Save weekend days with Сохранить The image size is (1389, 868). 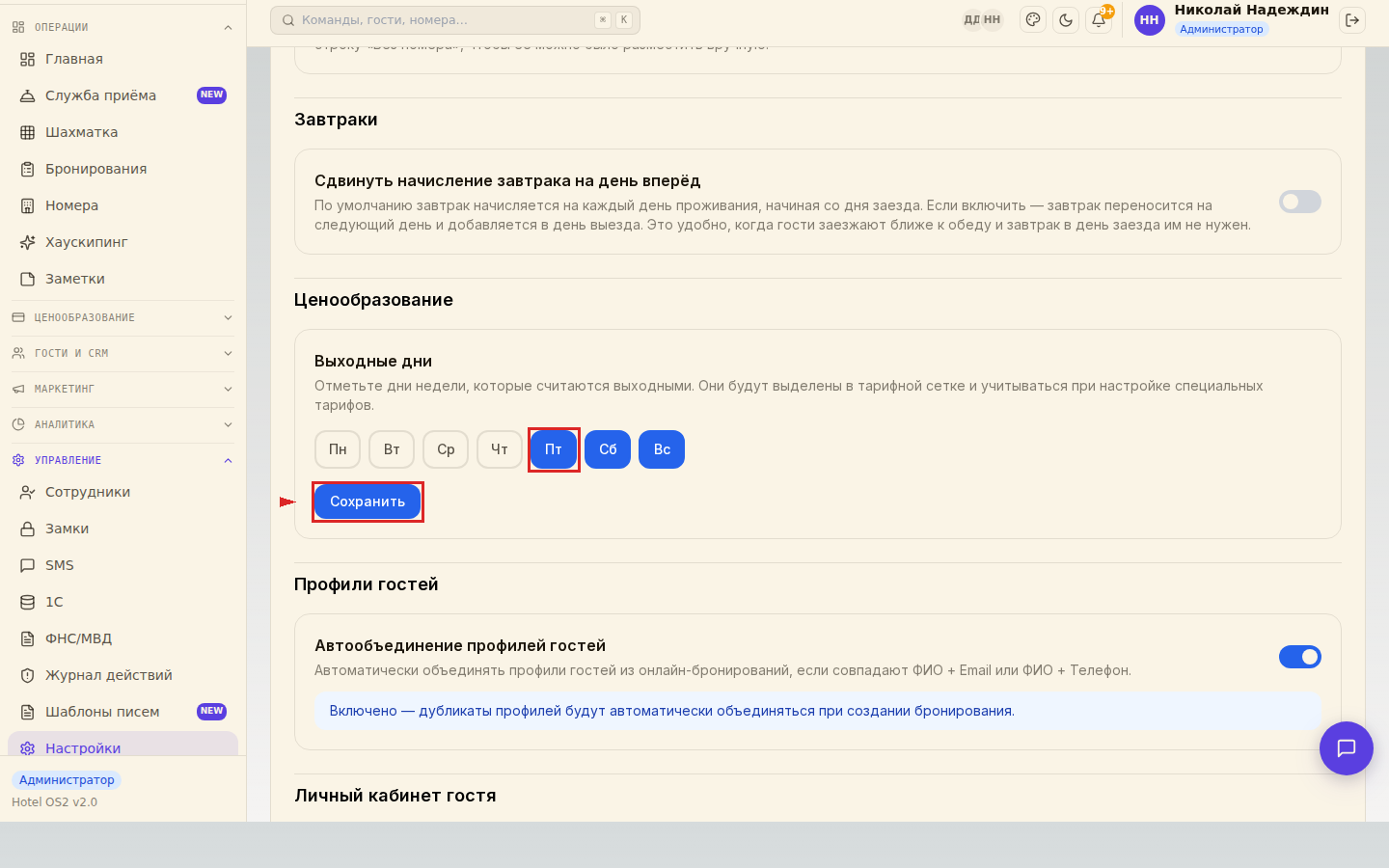pos(368,502)
